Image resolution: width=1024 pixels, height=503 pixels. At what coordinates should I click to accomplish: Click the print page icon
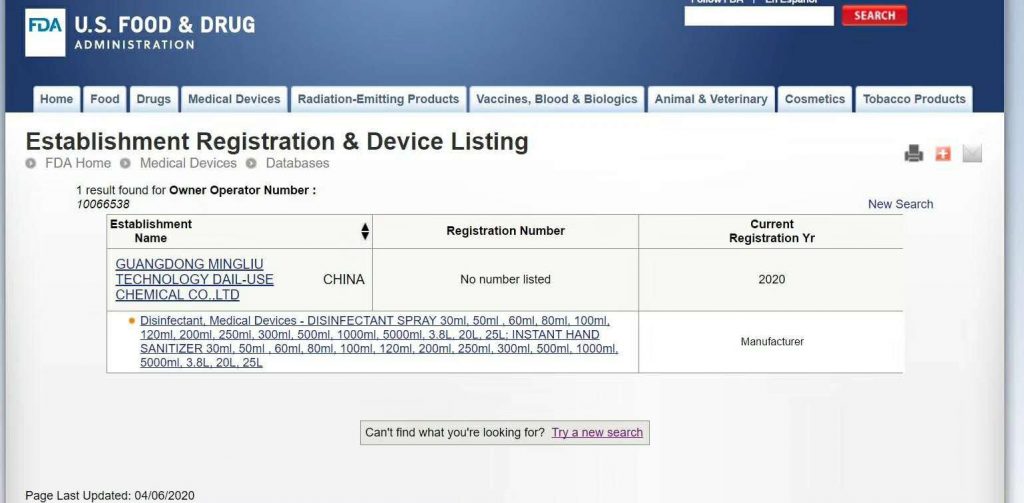tap(913, 153)
